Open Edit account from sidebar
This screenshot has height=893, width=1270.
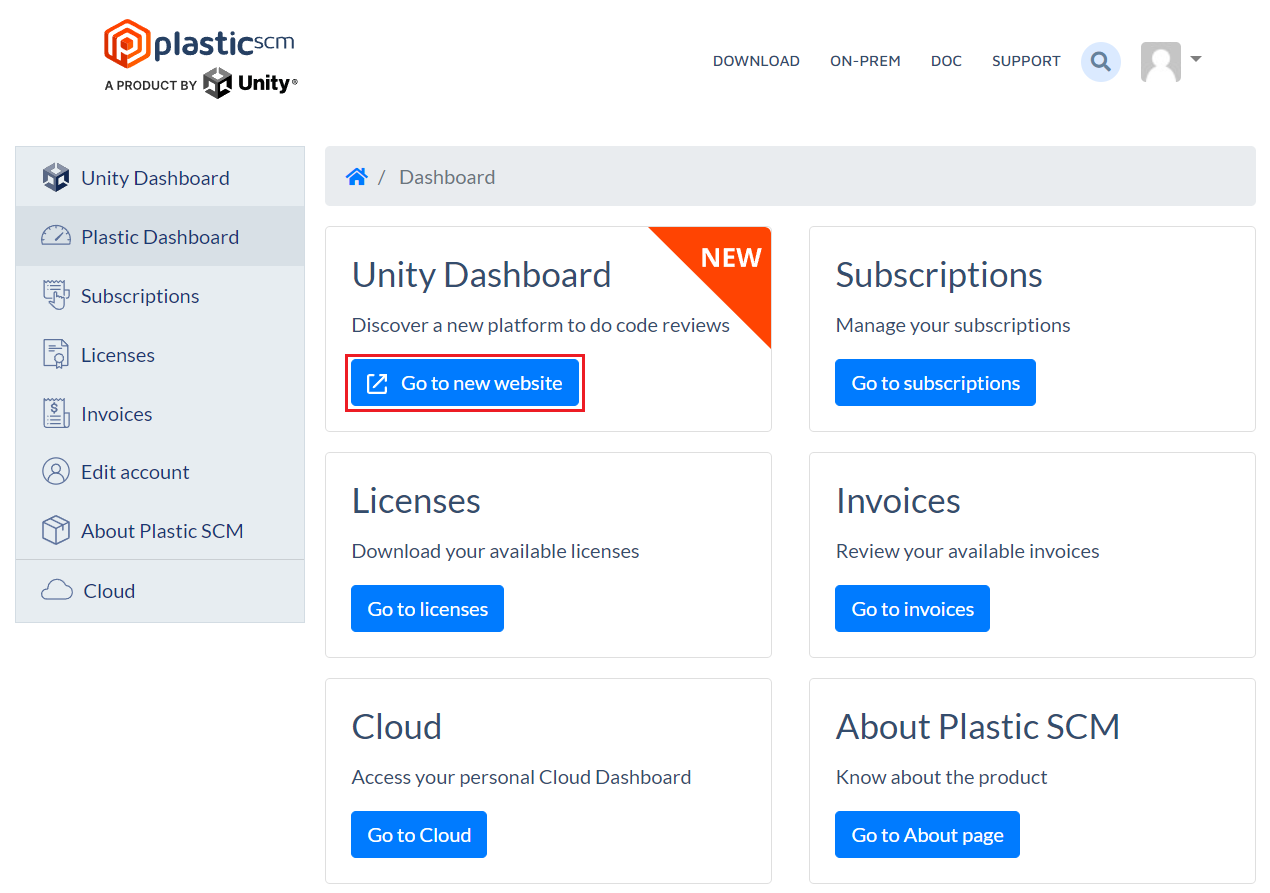(160, 472)
